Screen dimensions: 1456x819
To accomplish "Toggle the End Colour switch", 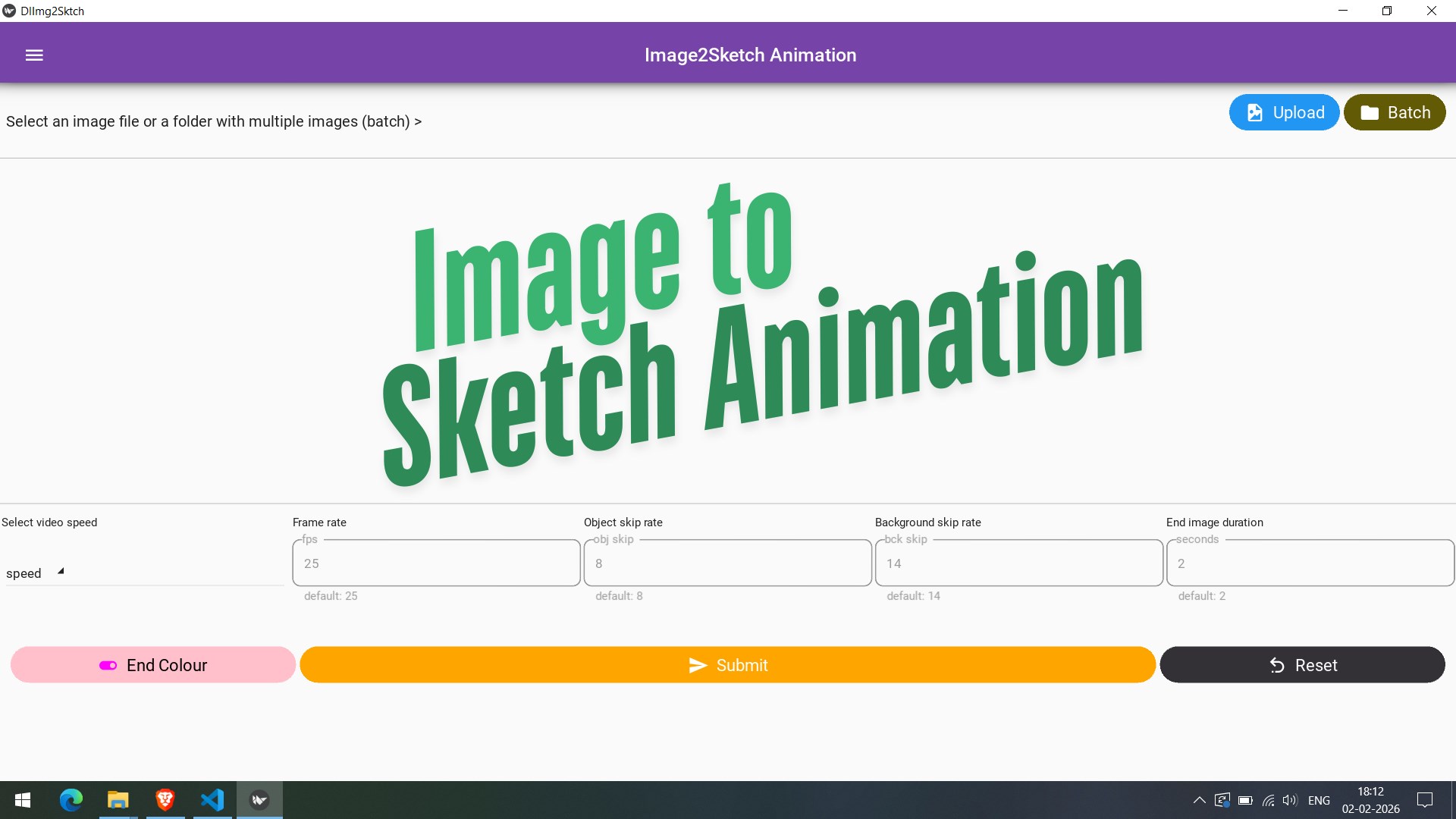I will click(108, 665).
